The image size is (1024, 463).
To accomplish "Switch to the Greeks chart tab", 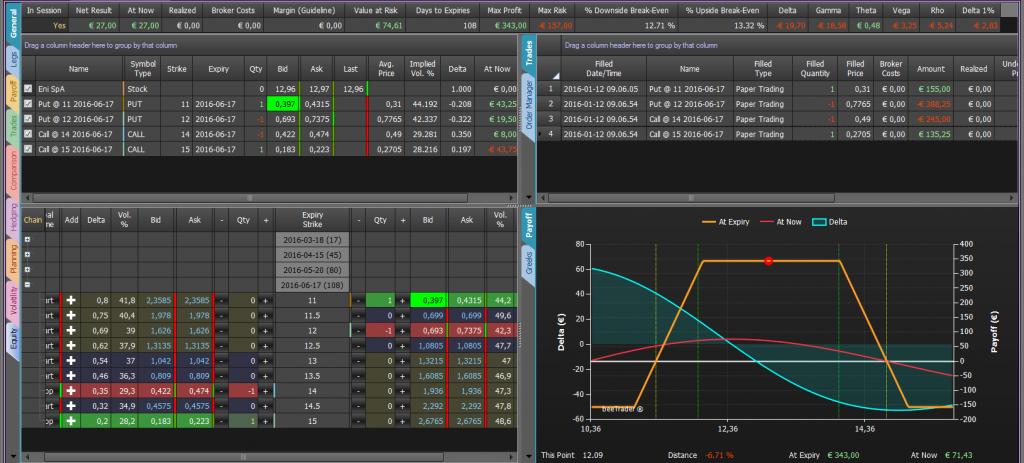I will pyautogui.click(x=529, y=264).
